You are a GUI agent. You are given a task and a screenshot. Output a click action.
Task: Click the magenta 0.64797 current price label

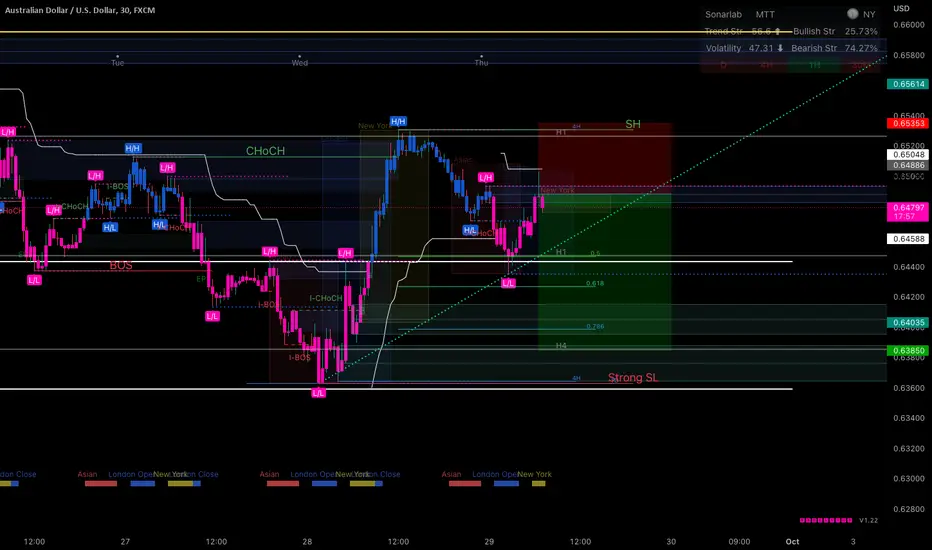pos(908,212)
